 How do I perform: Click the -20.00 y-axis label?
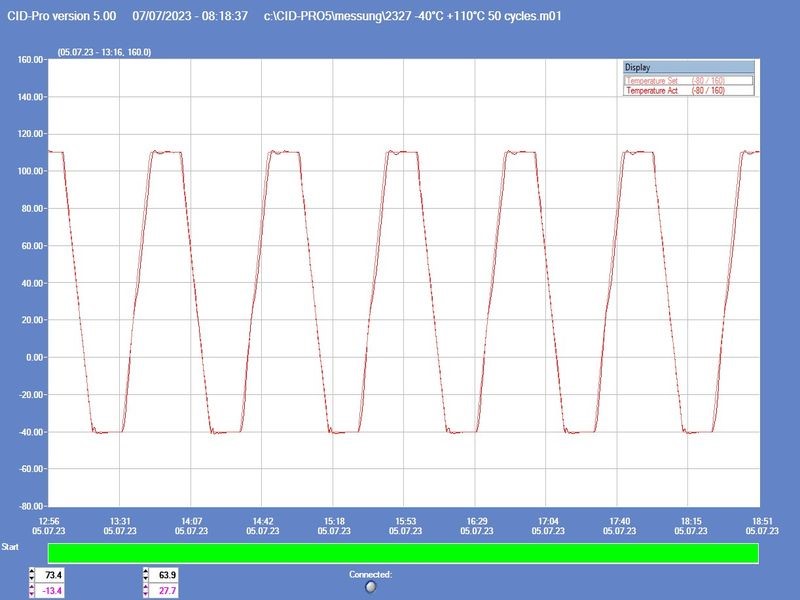click(x=32, y=395)
